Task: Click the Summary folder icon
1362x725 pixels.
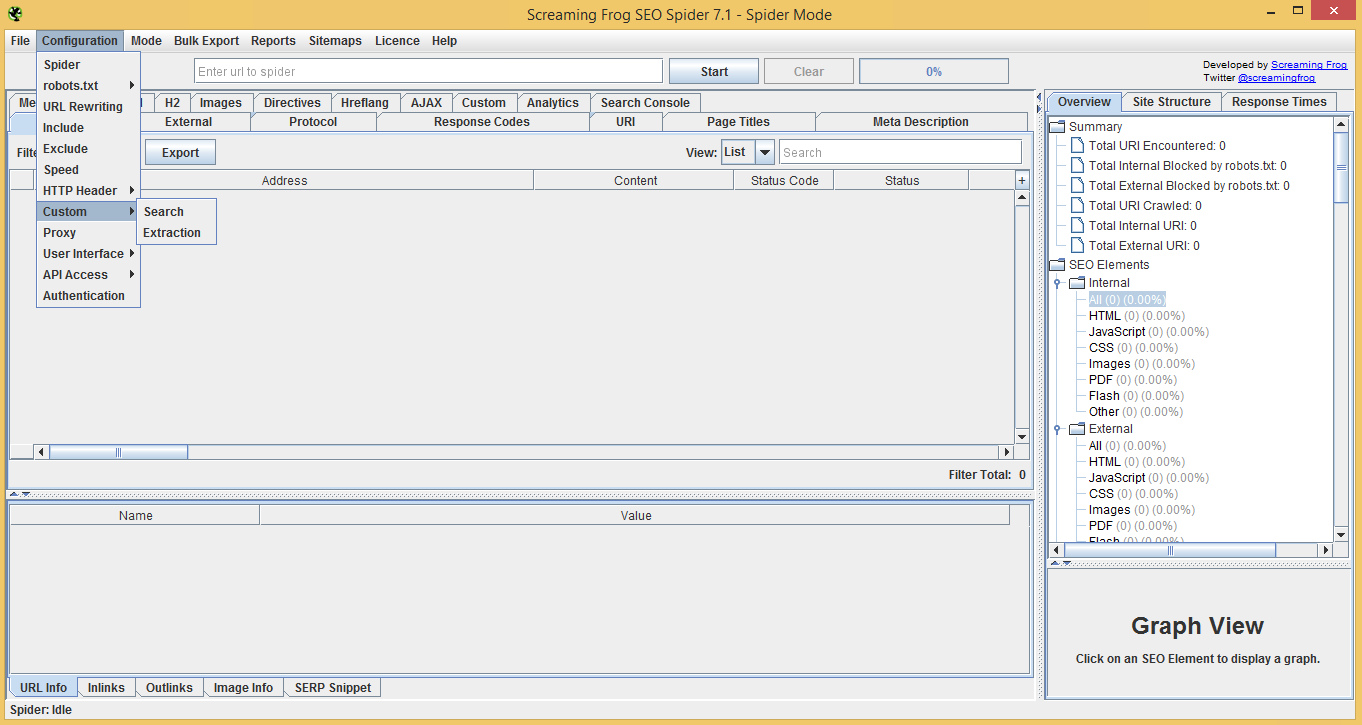Action: click(x=1057, y=127)
